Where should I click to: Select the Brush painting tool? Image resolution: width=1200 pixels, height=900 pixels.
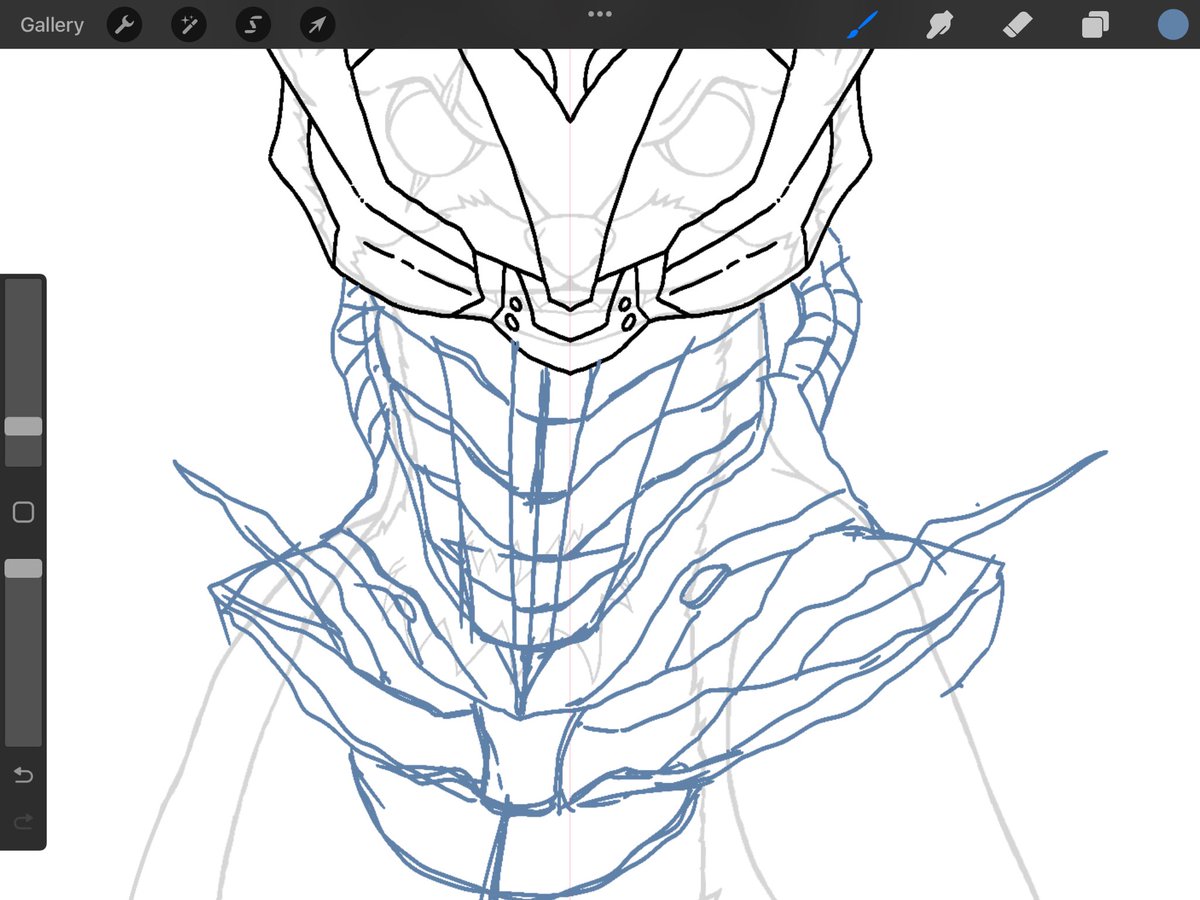coord(862,24)
